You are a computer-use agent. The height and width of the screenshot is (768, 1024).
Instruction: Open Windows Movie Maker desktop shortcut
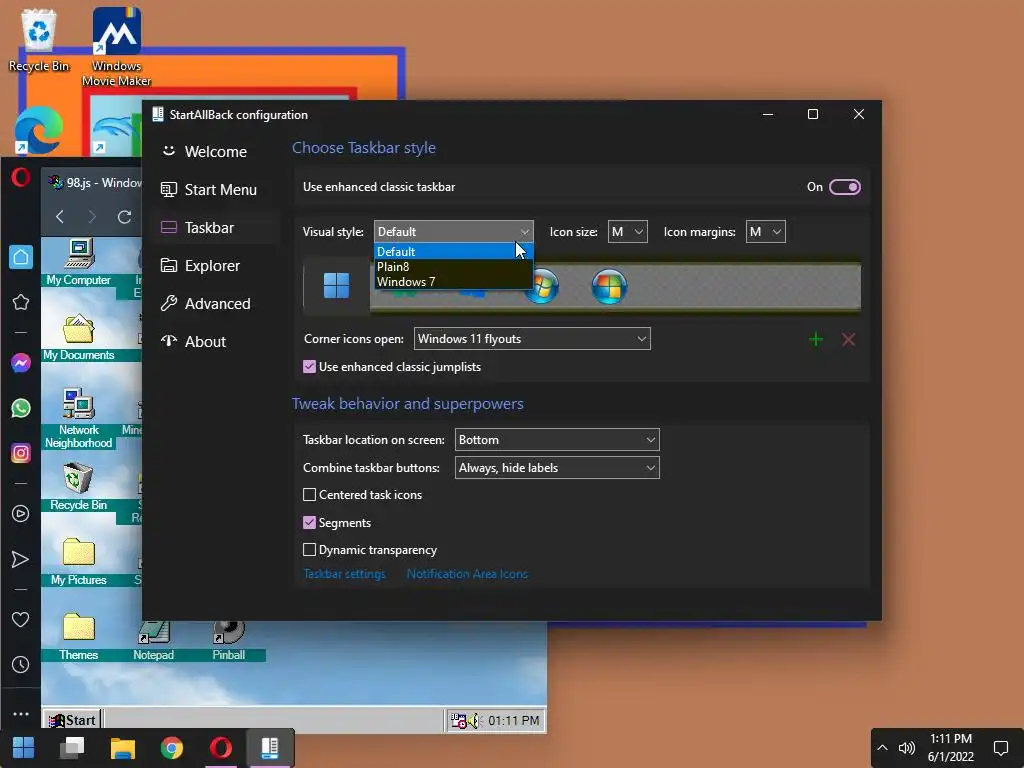(x=116, y=46)
